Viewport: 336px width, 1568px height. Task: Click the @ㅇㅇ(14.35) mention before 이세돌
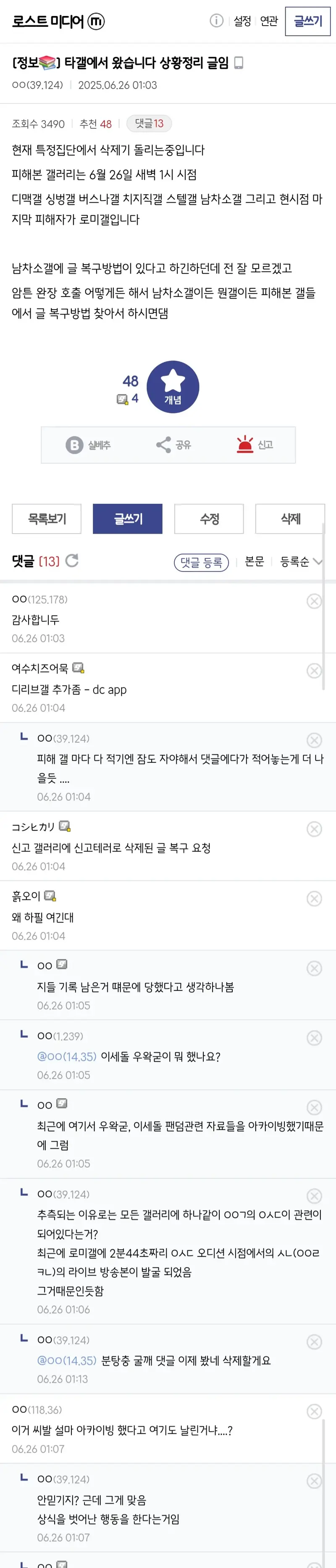pos(67,1056)
